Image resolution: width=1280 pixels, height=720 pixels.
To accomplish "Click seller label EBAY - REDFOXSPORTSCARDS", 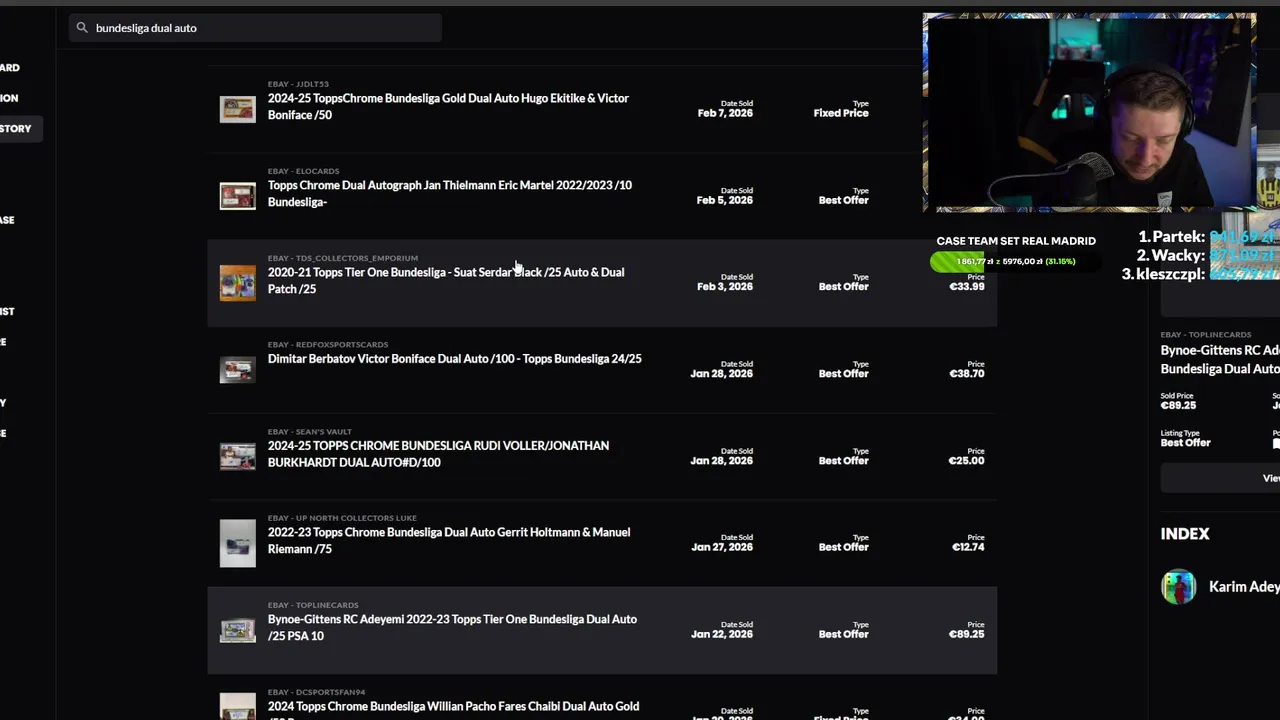I will [328, 345].
